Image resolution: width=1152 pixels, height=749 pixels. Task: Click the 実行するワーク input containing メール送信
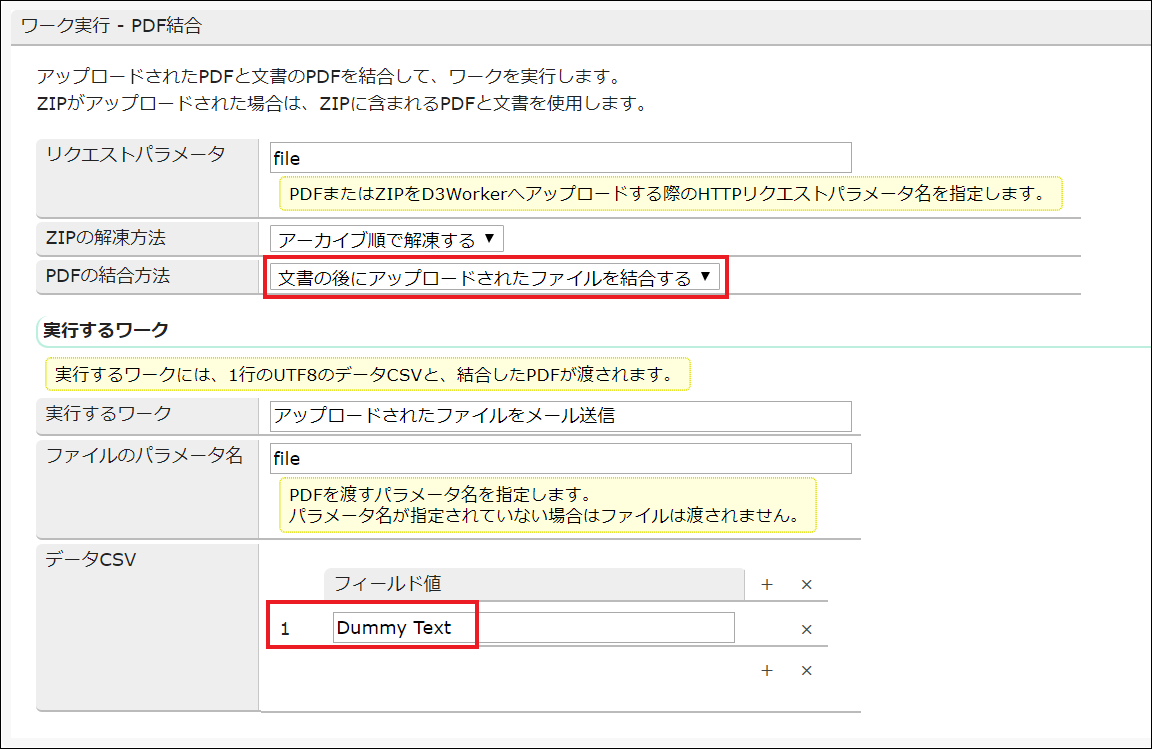560,416
